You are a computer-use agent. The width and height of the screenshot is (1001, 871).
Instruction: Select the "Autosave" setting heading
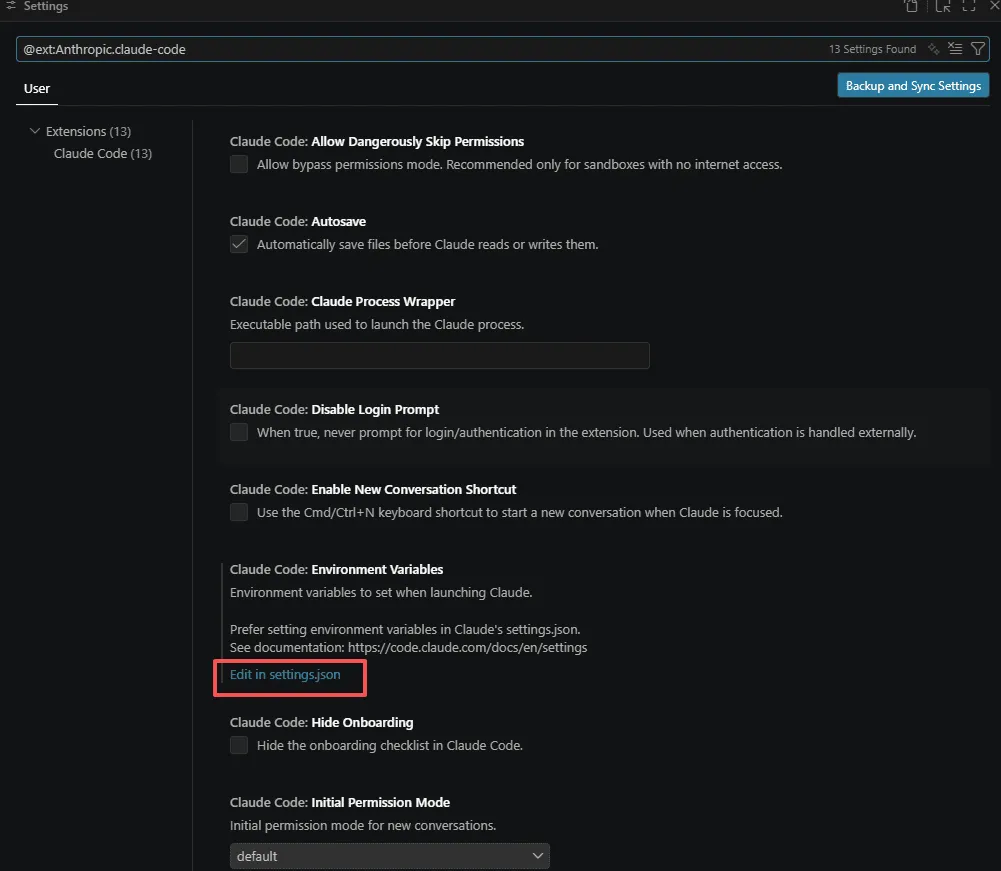(x=338, y=222)
